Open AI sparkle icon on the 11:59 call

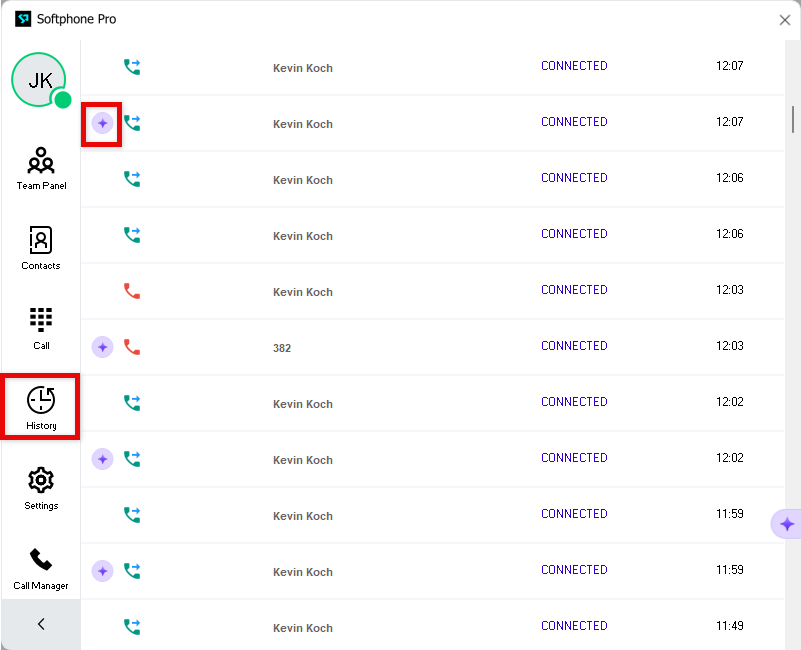102,571
